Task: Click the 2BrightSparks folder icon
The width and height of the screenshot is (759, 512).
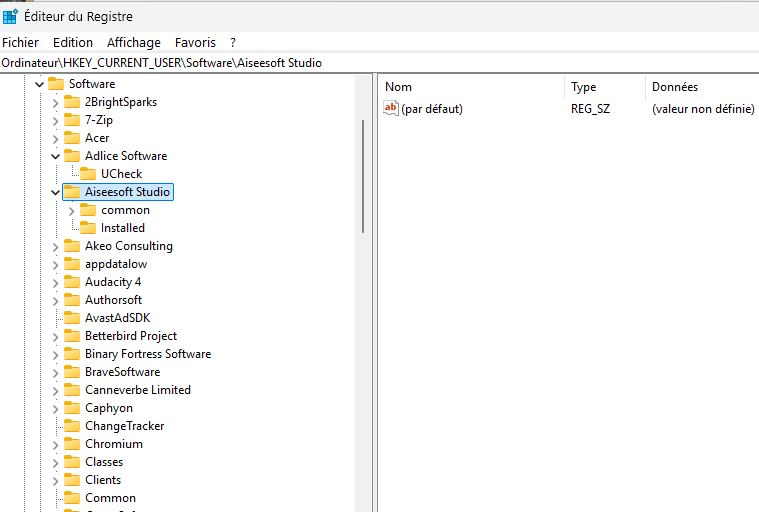Action: coord(72,102)
